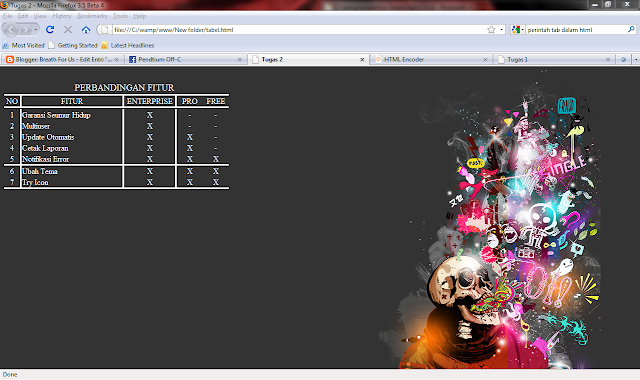Close the HTML Encoder tab

(x=485, y=60)
